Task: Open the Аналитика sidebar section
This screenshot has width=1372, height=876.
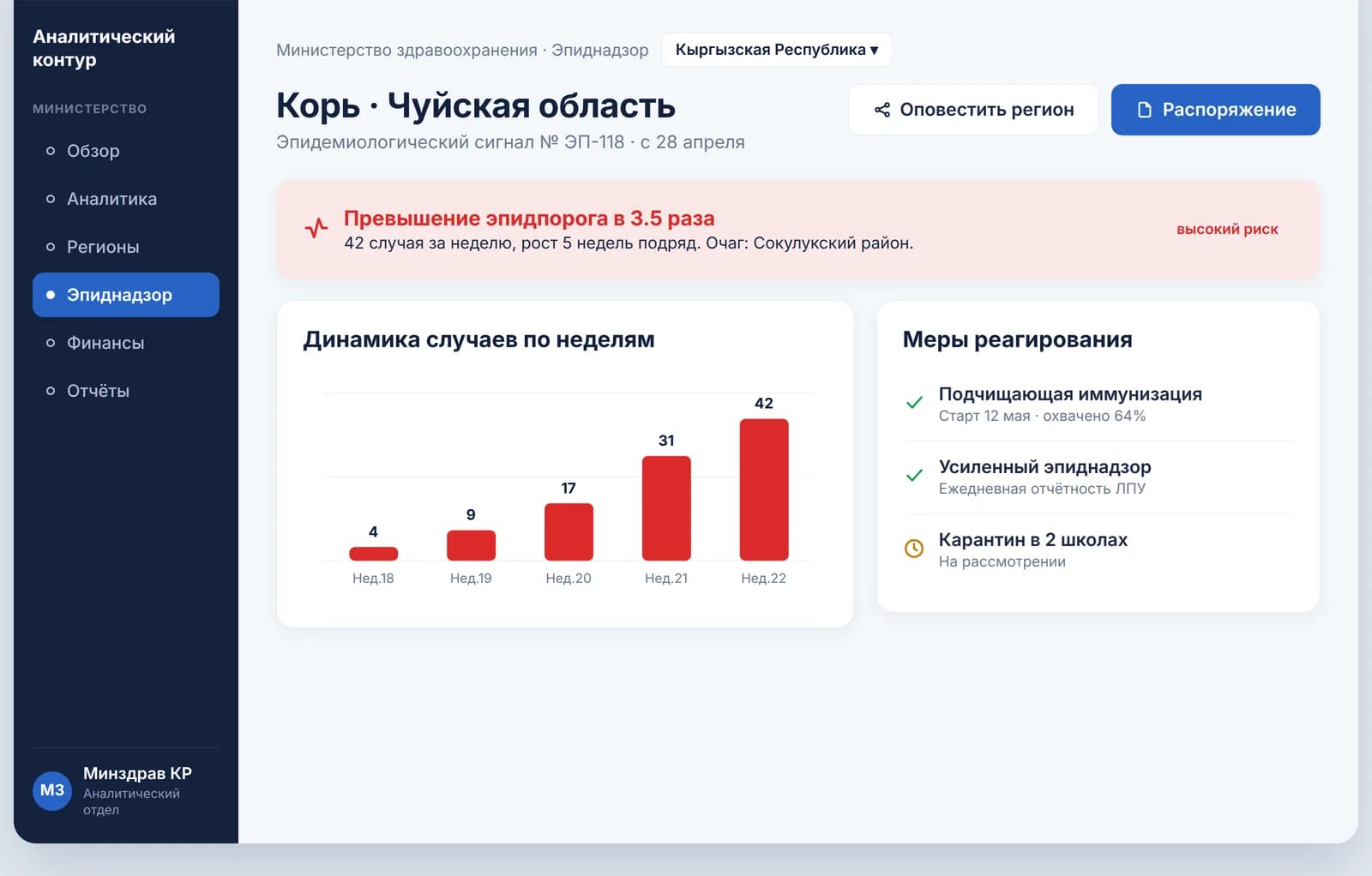Action: click(126, 199)
